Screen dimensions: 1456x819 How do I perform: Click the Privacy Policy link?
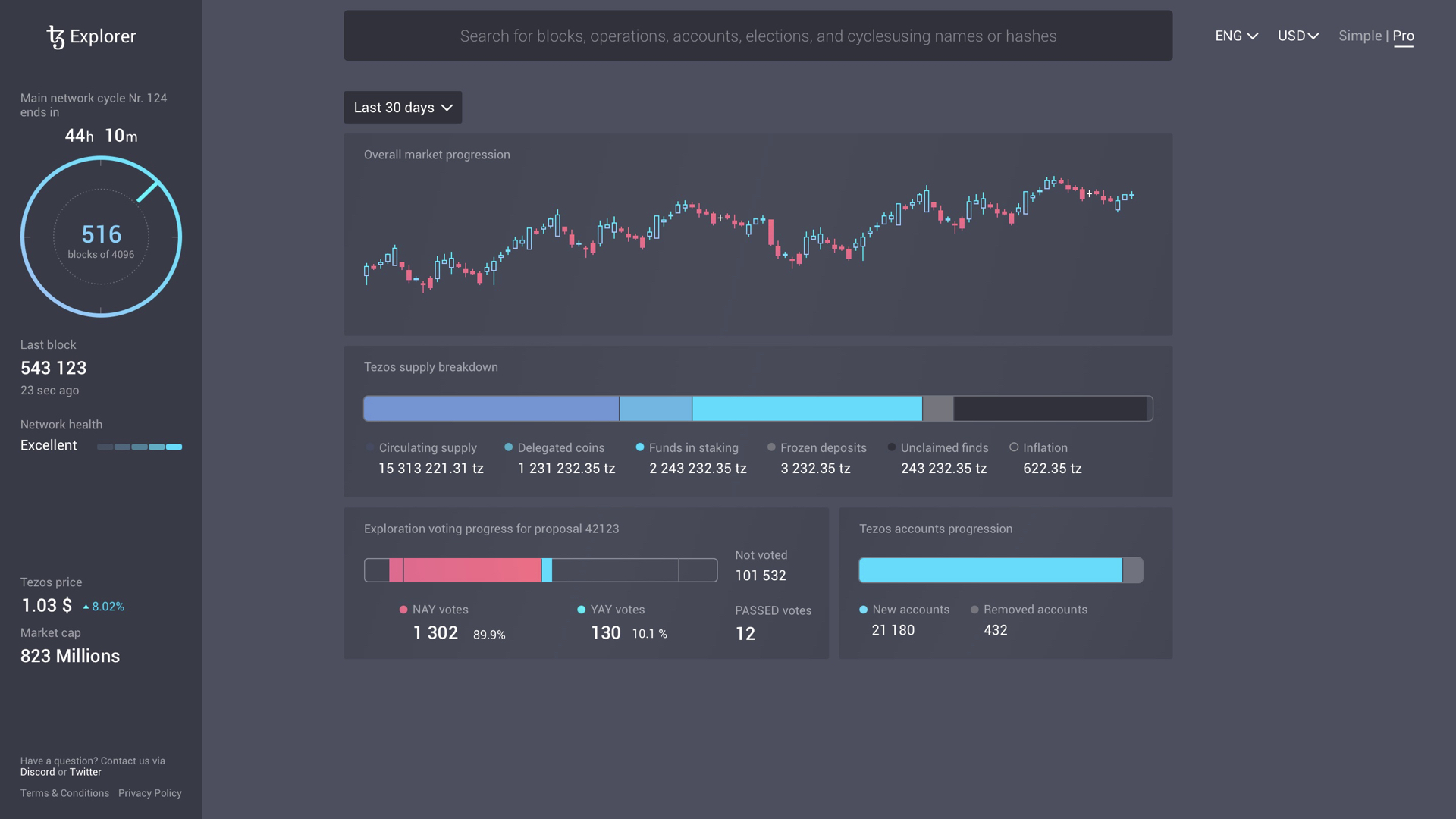149,793
